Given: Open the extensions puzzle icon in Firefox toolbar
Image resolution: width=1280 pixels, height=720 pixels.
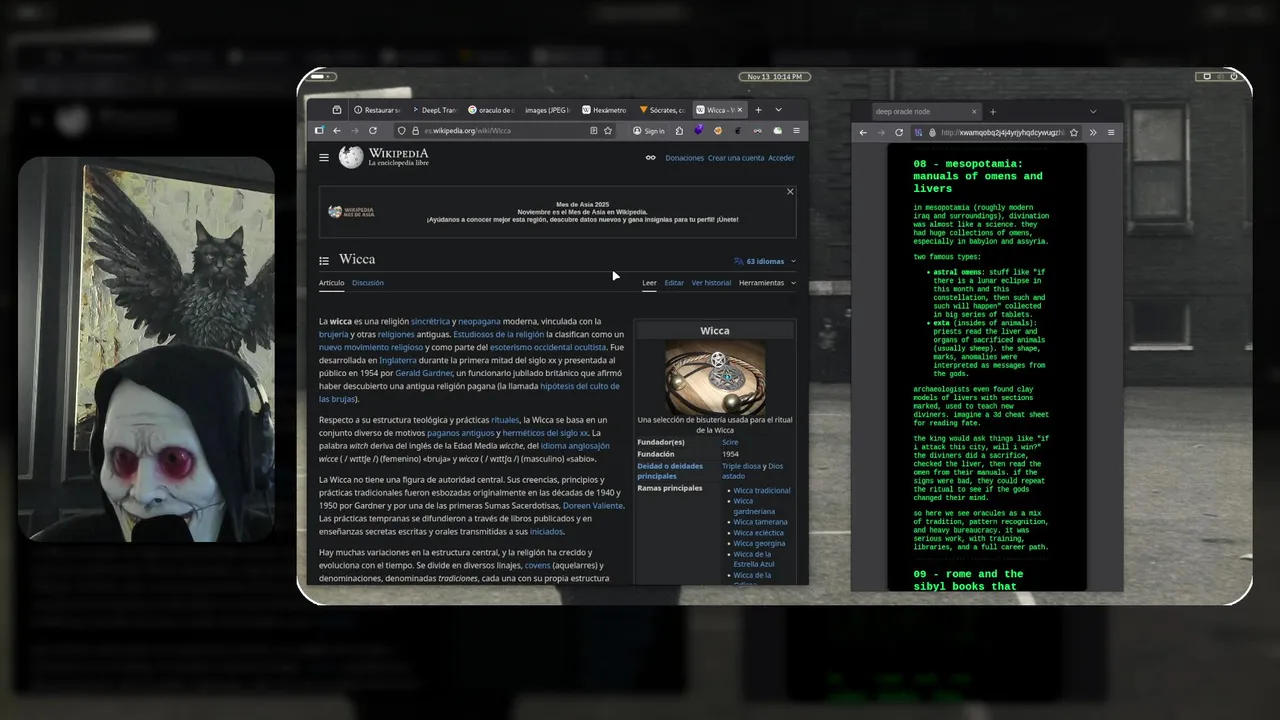Looking at the screenshot, I should [x=679, y=131].
